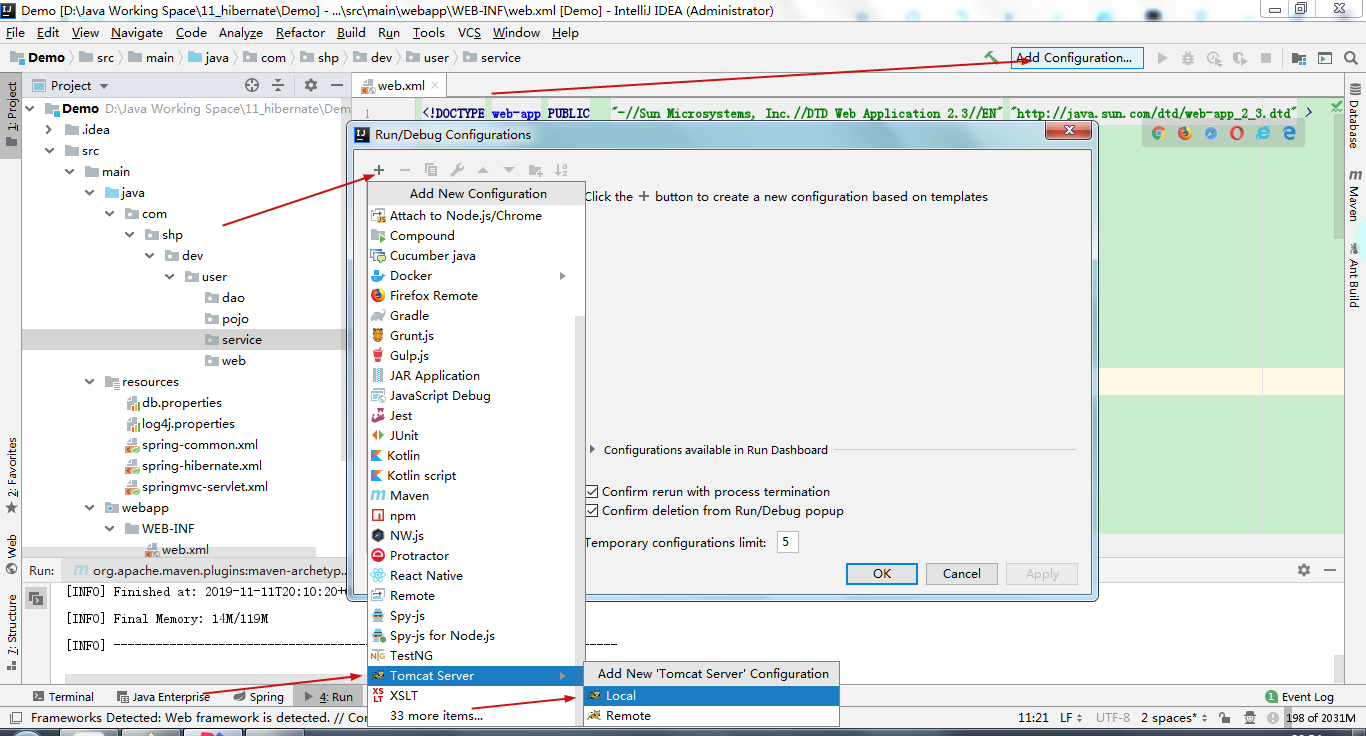Click the locate target icon in the Project panel
This screenshot has width=1366, height=736.
[x=252, y=86]
